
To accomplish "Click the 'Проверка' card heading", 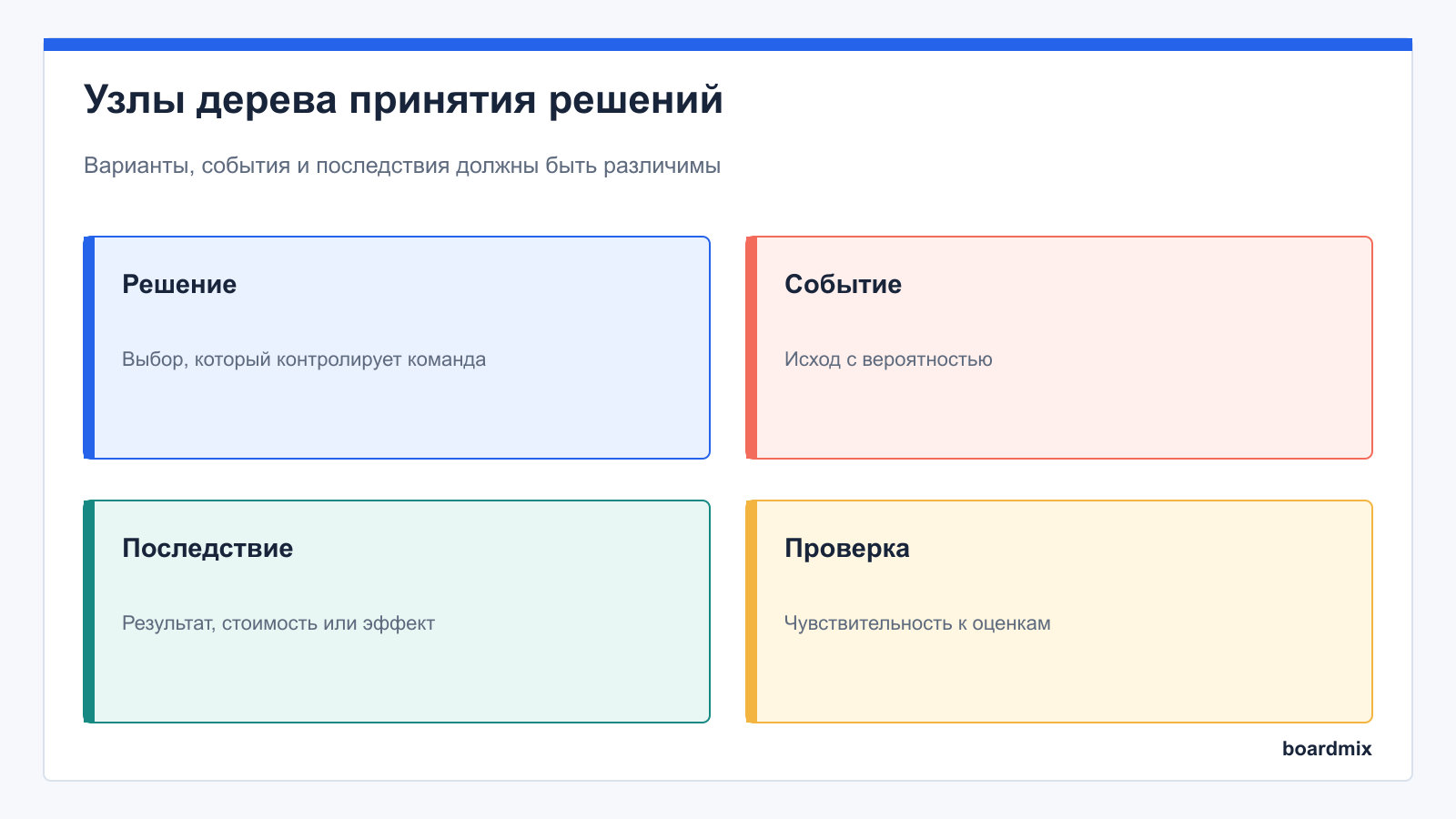I will point(847,548).
